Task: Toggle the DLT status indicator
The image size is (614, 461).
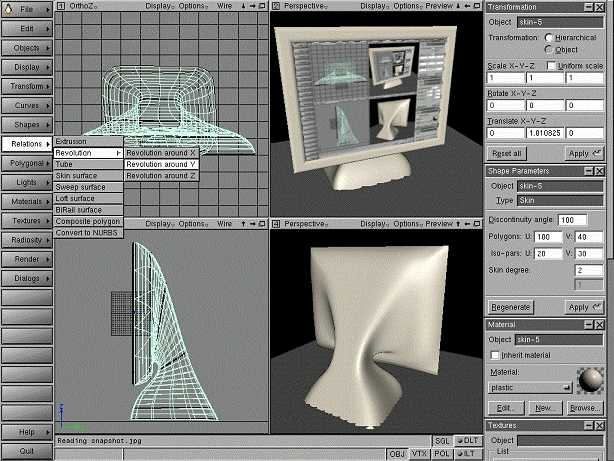Action: coord(467,440)
